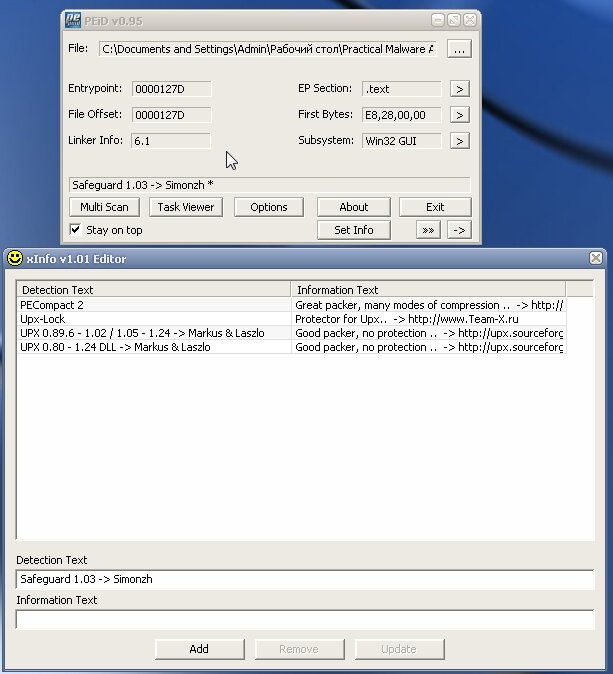Open file browse button with ellipsis
Viewport: 613px width, 674px height.
click(458, 49)
